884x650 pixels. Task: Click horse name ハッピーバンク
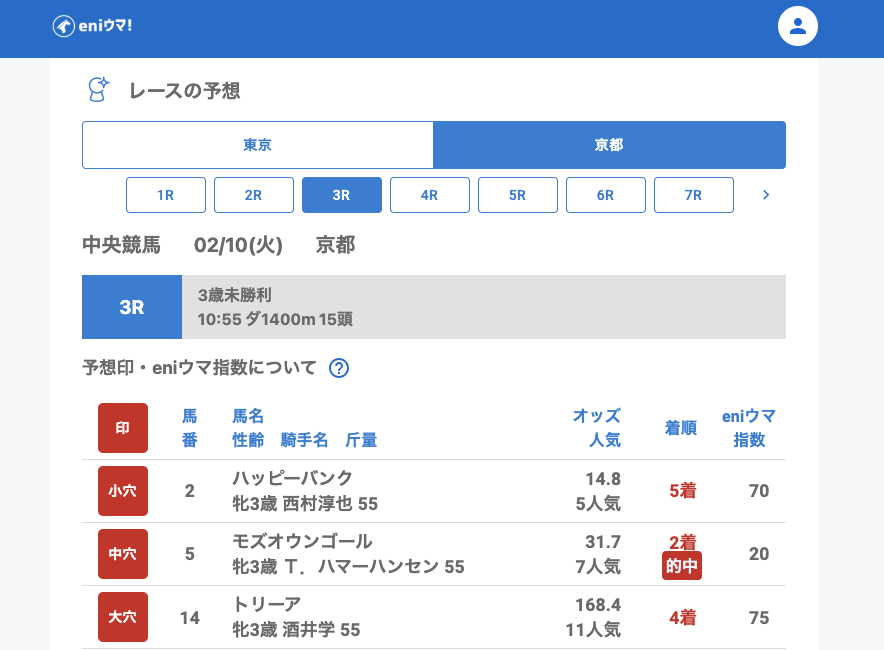pyautogui.click(x=292, y=478)
